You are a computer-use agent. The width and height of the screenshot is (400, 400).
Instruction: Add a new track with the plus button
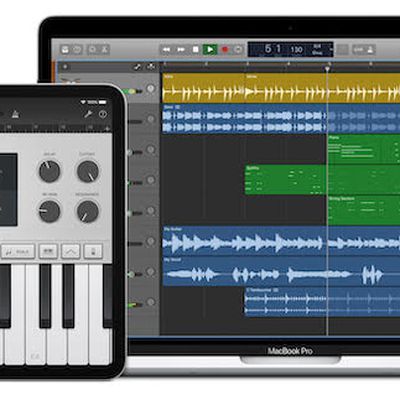pyautogui.click(x=65, y=67)
